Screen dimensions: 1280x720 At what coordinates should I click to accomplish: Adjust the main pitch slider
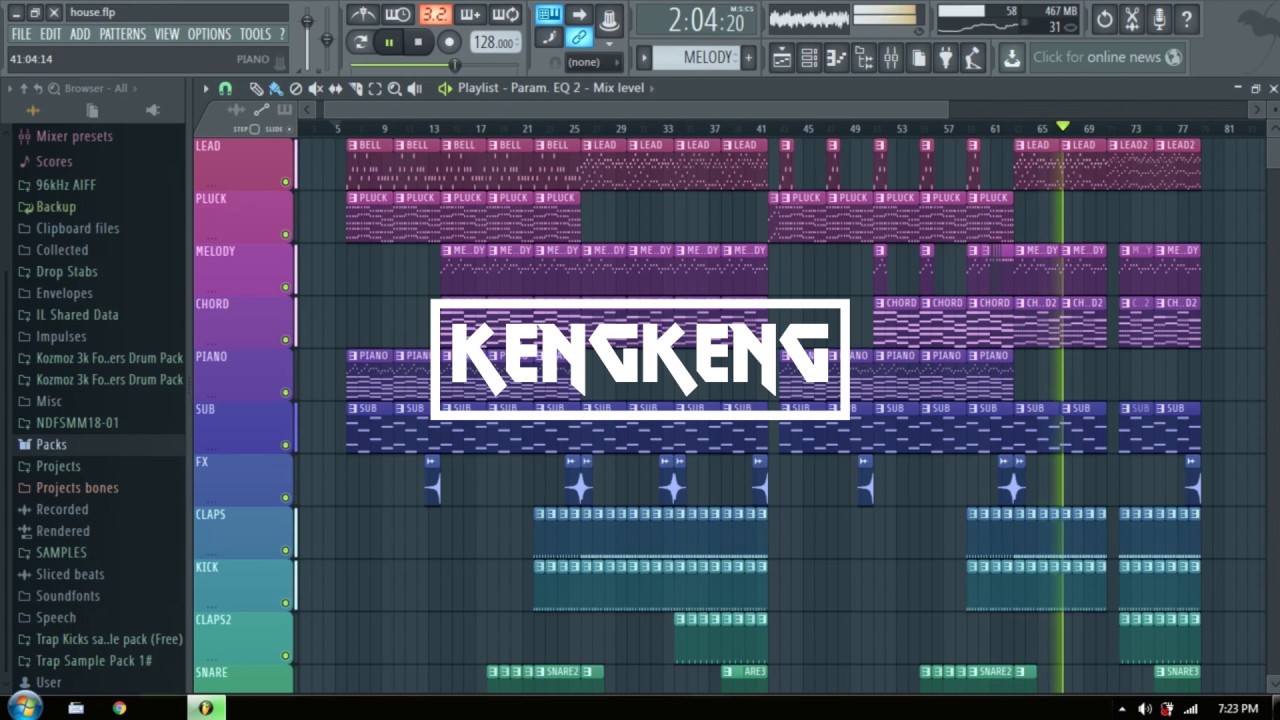(326, 40)
